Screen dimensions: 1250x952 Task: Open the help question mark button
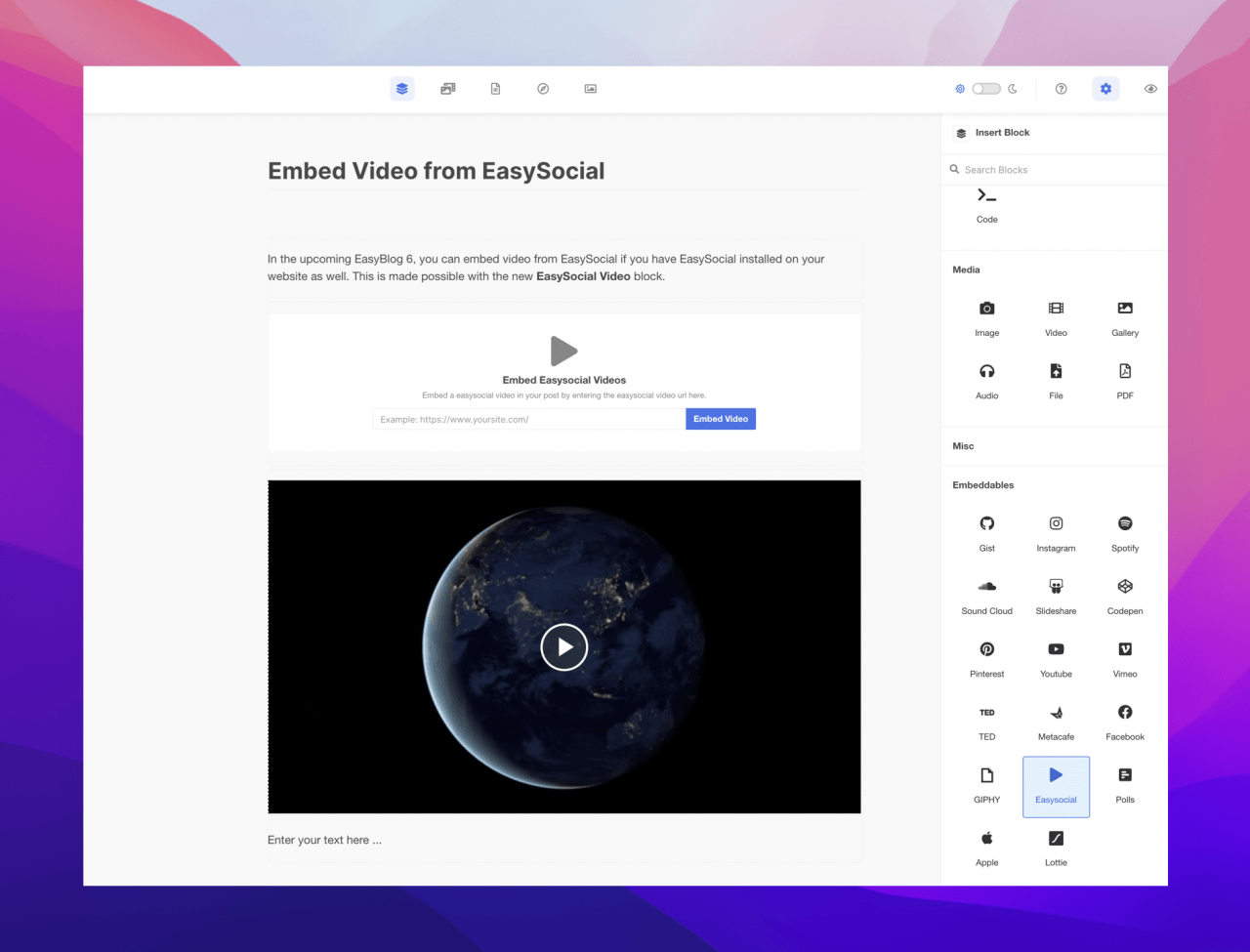1062,89
